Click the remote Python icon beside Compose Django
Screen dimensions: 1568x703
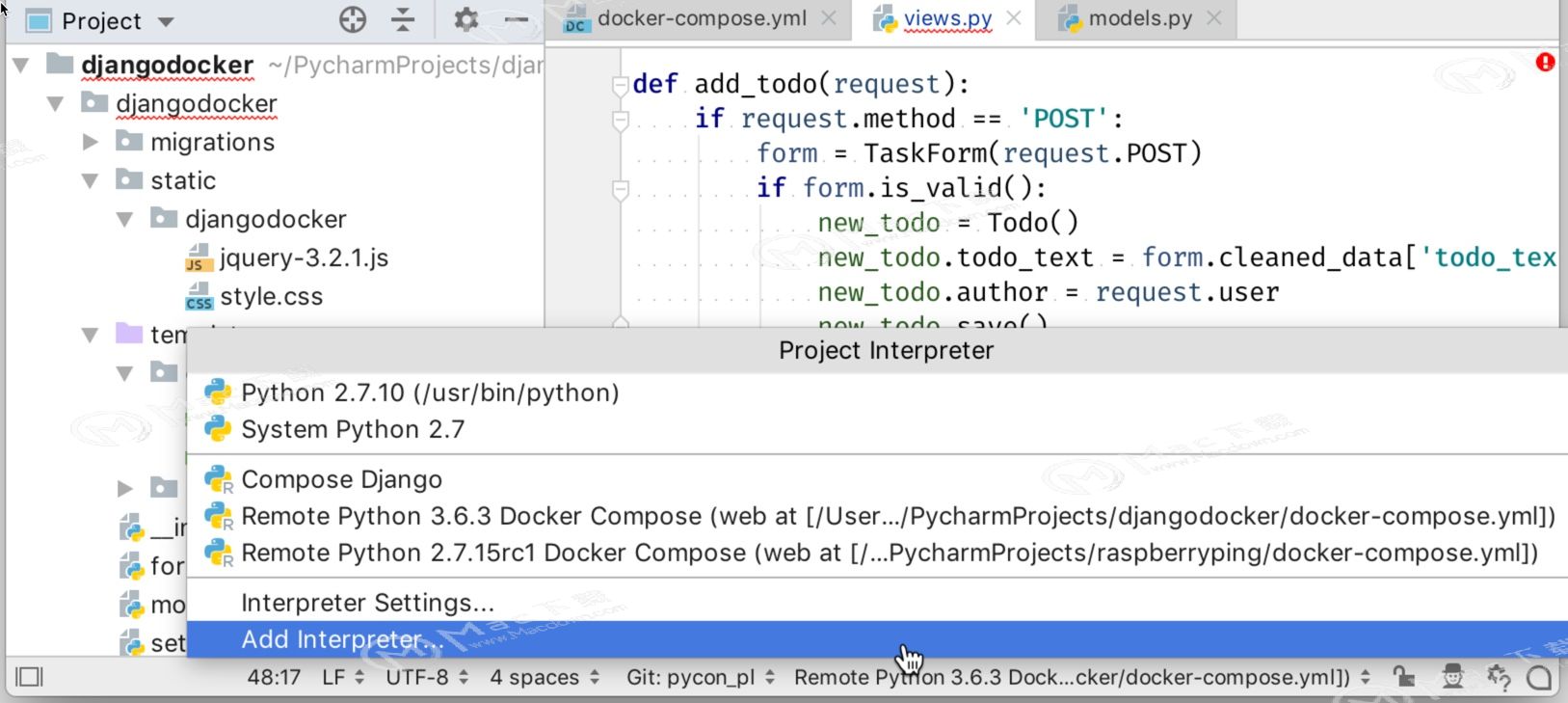(219, 479)
